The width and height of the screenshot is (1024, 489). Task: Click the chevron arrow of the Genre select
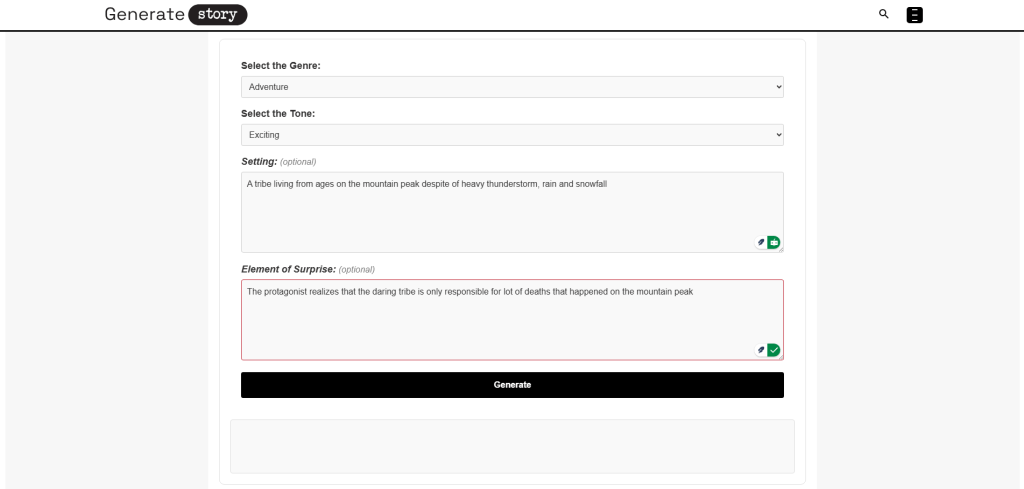[778, 87]
